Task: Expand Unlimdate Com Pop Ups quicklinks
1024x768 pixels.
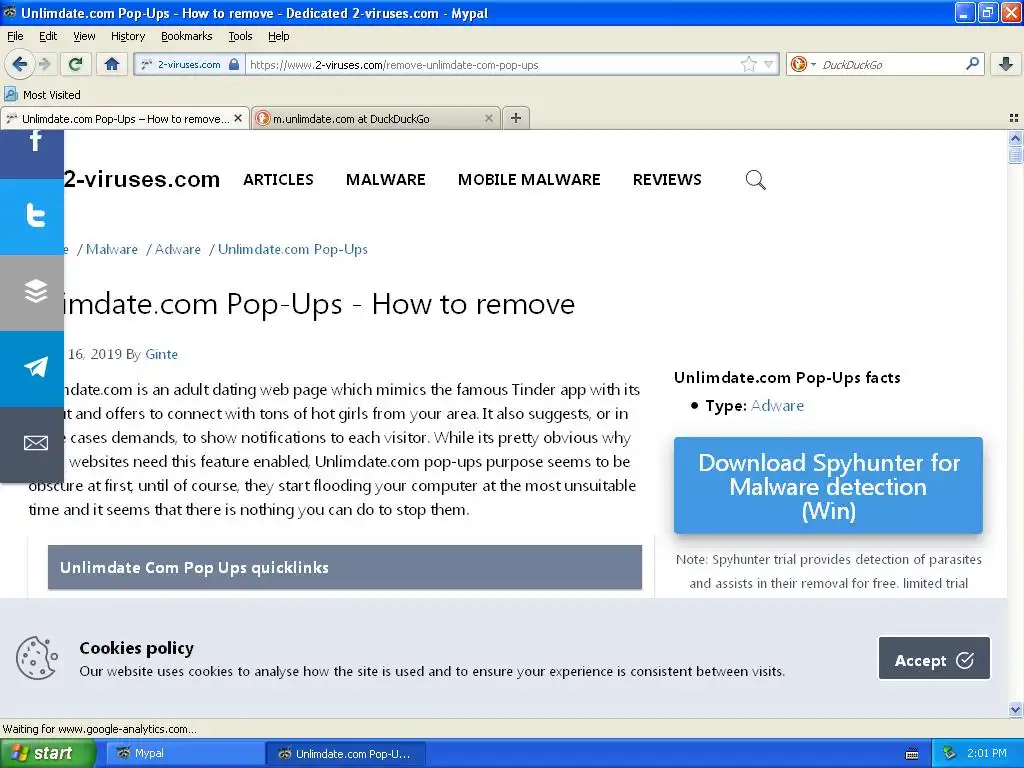Action: 345,568
